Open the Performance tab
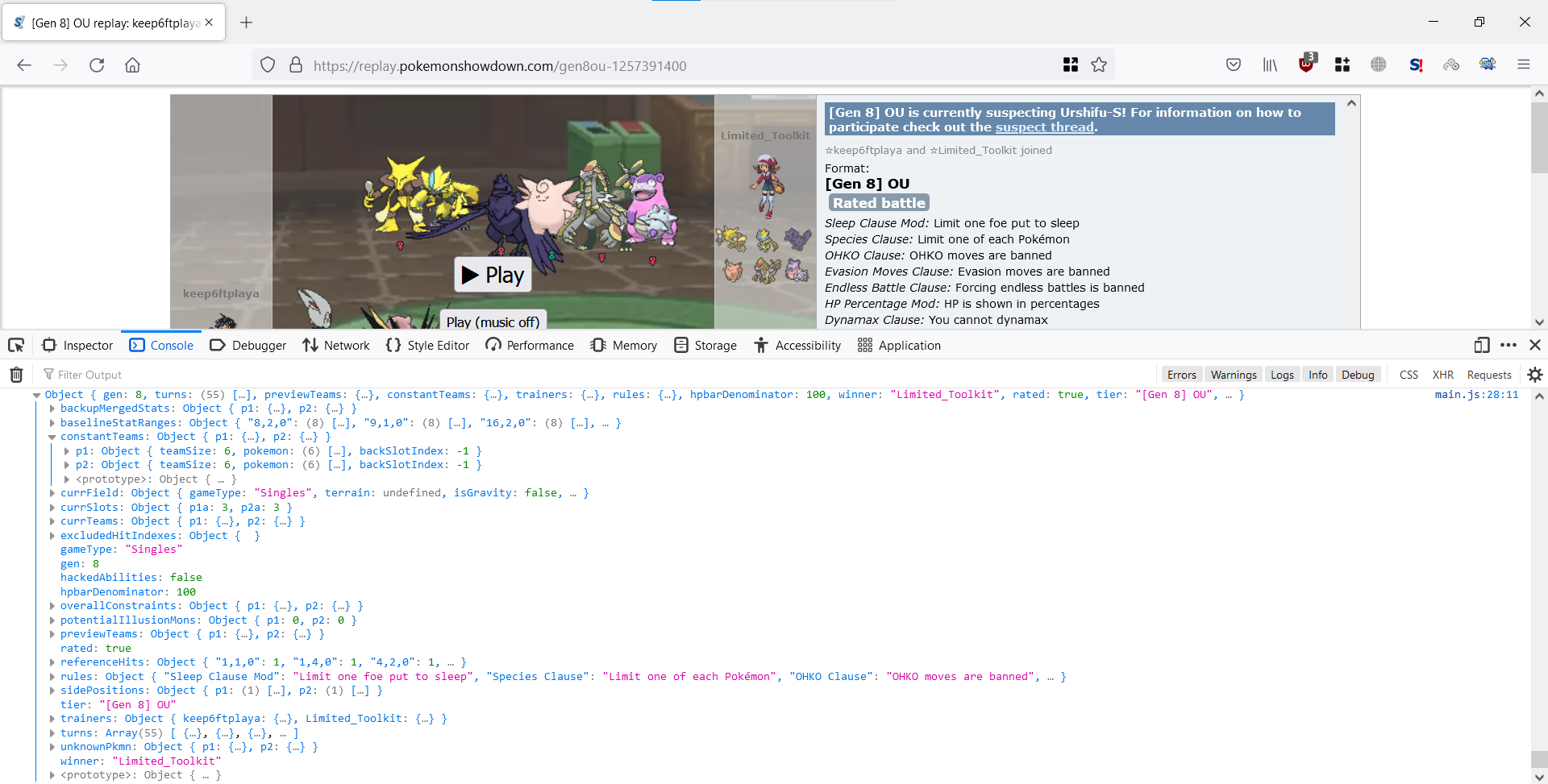Viewport: 1548px width, 784px height. click(x=530, y=346)
